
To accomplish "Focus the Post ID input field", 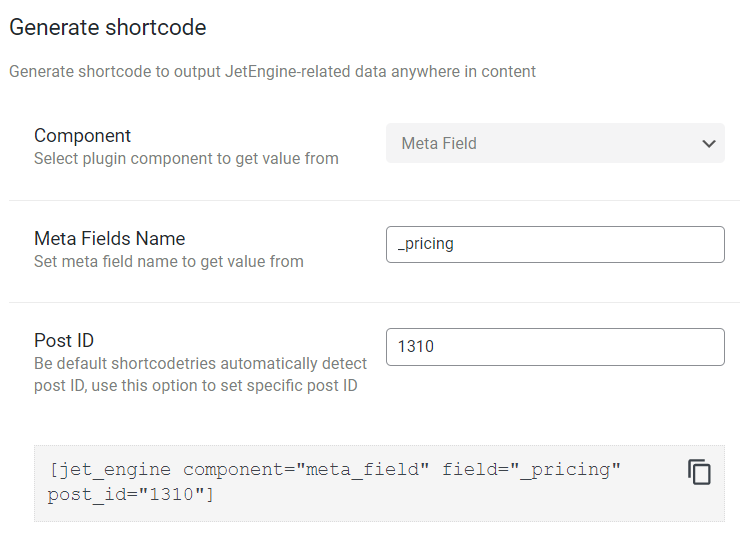I will click(x=555, y=347).
